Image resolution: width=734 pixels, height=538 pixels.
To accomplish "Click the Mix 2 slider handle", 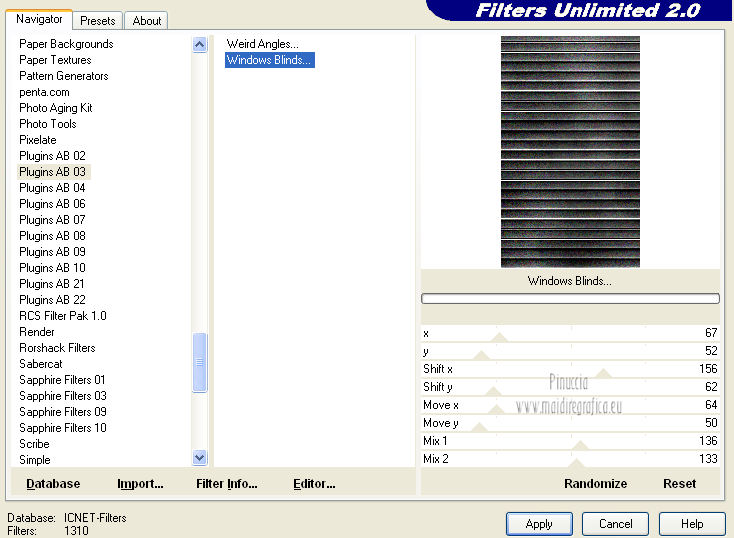I will tap(576, 463).
